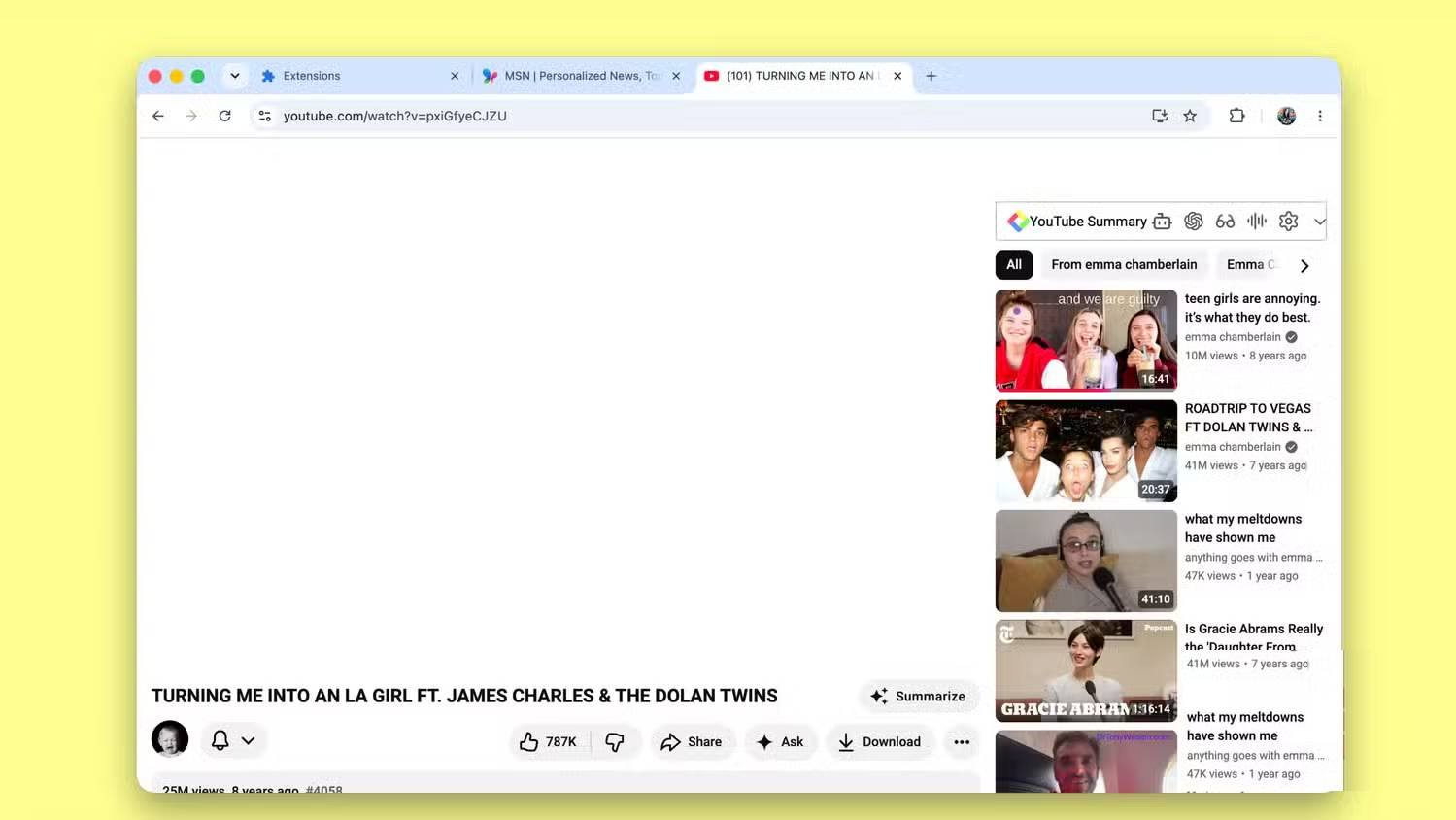Open teen girls are annoying thumbnail

coord(1086,340)
